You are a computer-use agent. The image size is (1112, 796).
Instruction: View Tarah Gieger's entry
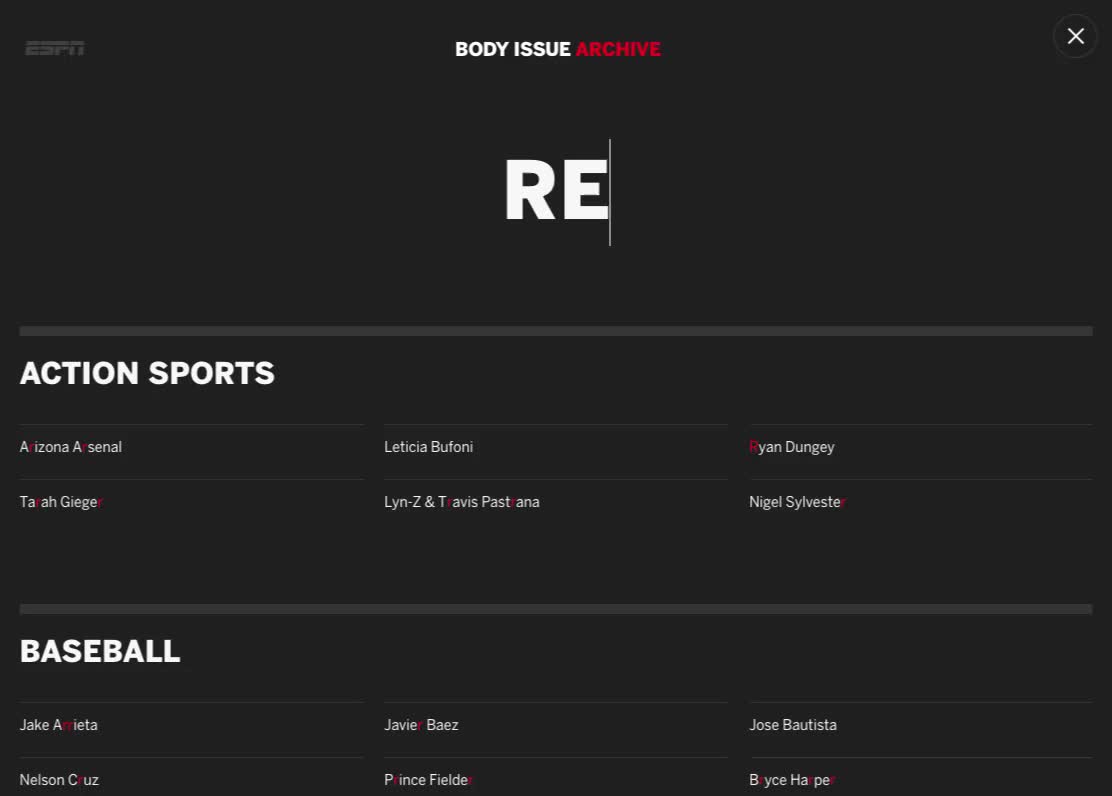[x=61, y=502]
